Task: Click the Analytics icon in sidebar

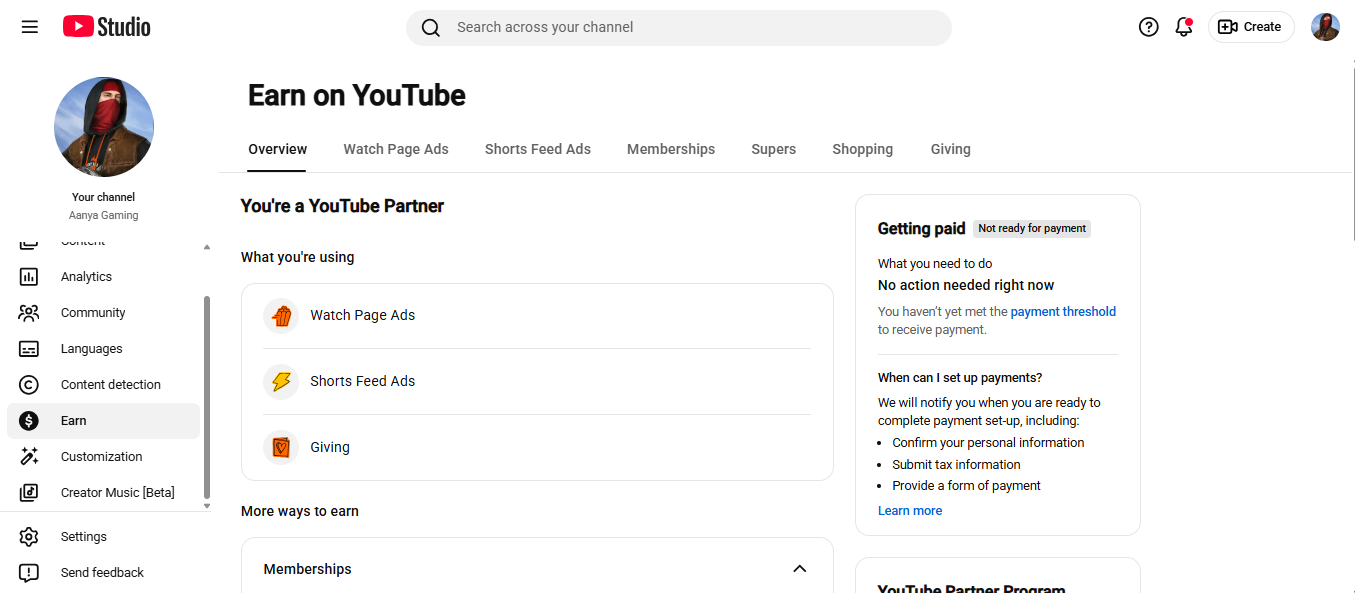Action: tap(29, 277)
